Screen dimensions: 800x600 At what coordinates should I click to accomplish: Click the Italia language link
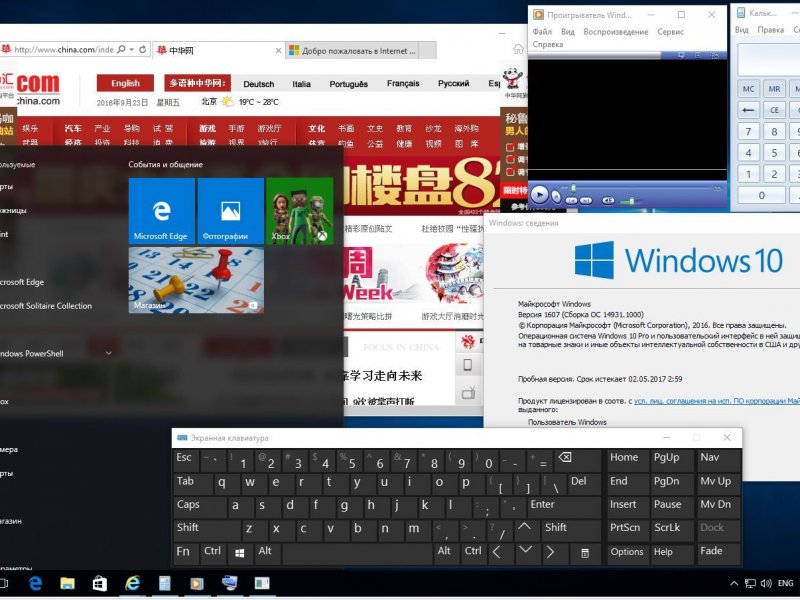coord(302,84)
